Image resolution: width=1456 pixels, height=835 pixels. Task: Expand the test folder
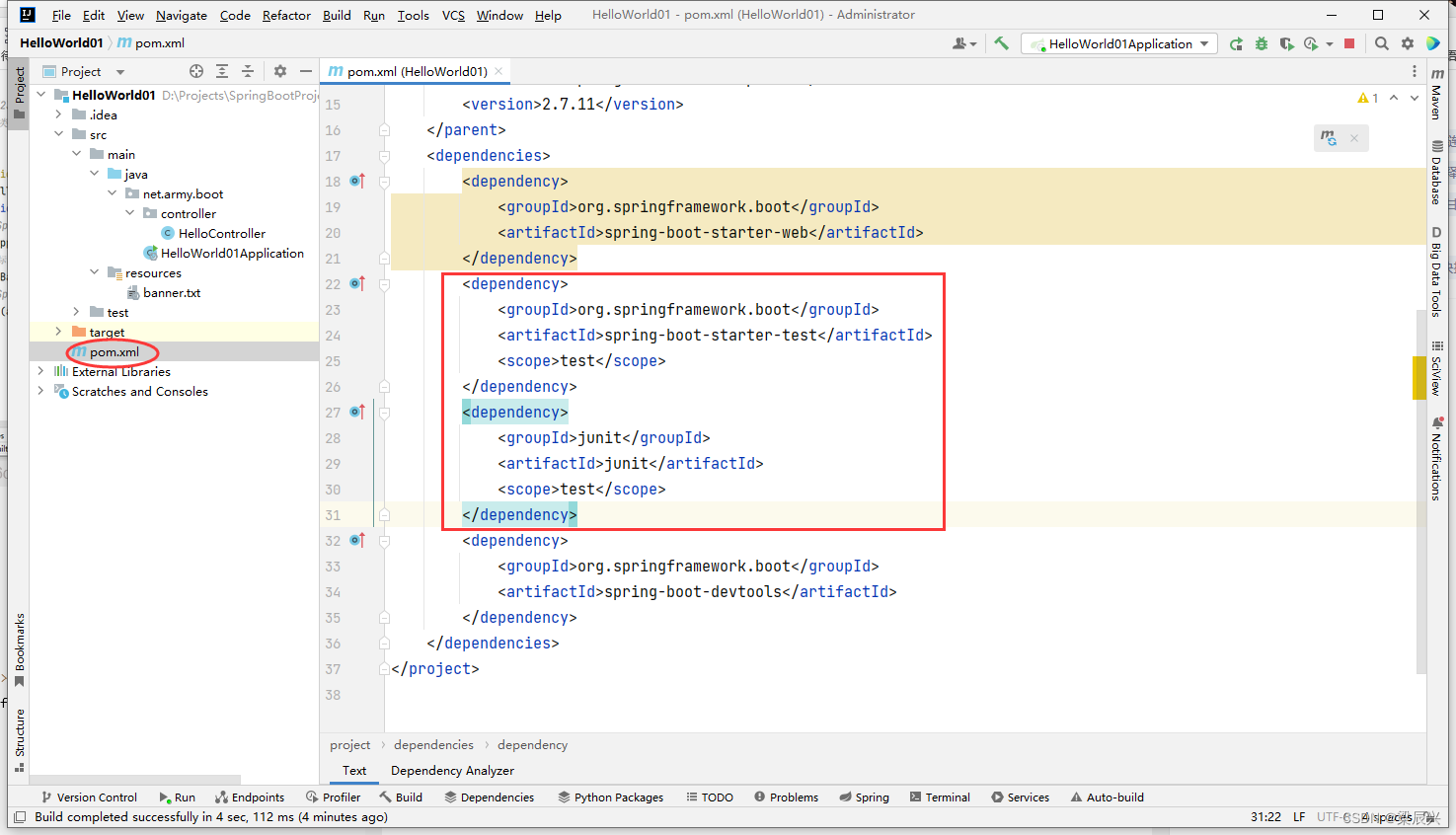pos(77,312)
